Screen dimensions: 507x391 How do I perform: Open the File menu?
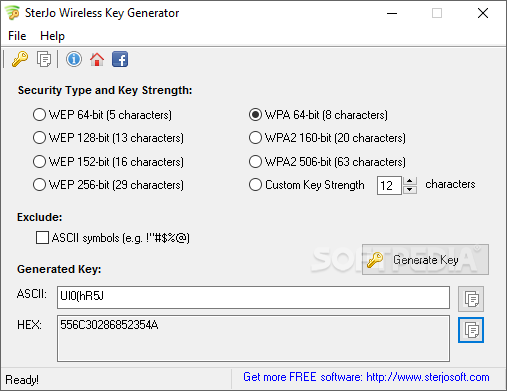pyautogui.click(x=17, y=36)
